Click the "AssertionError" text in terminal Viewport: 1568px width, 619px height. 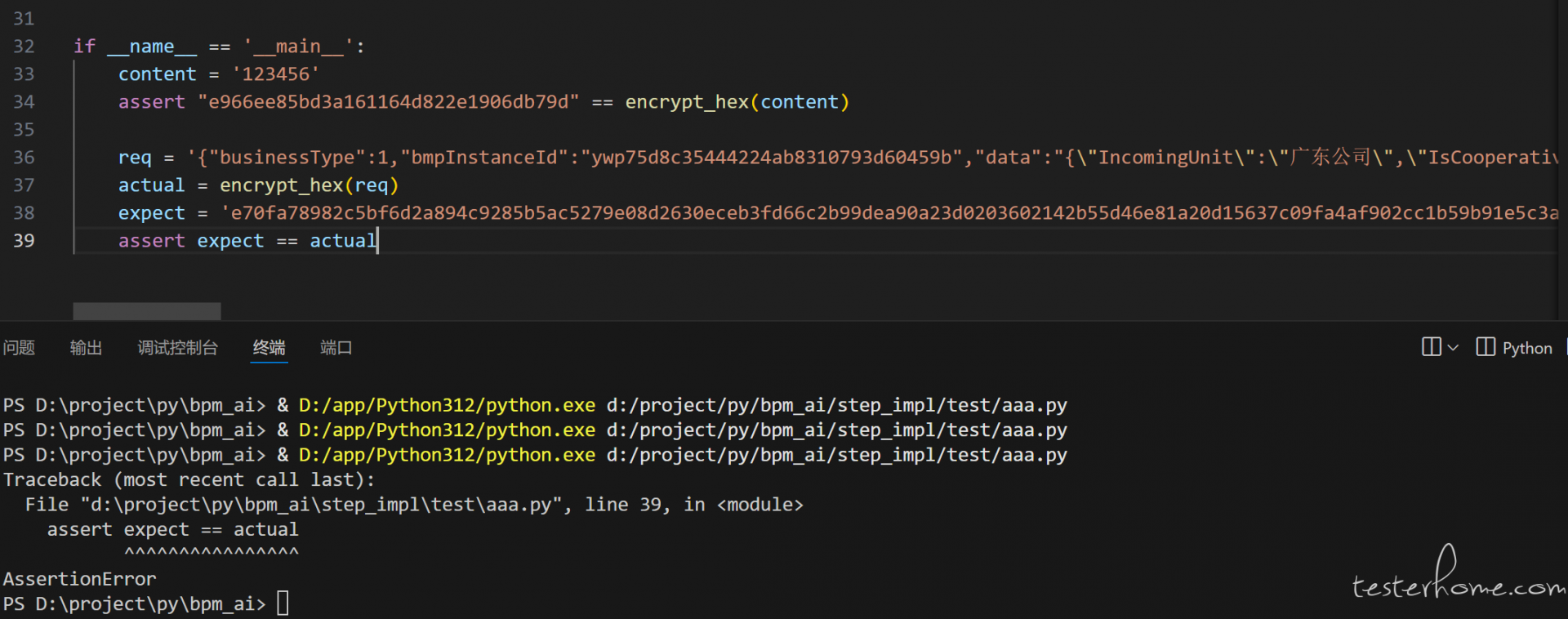pyautogui.click(x=79, y=579)
